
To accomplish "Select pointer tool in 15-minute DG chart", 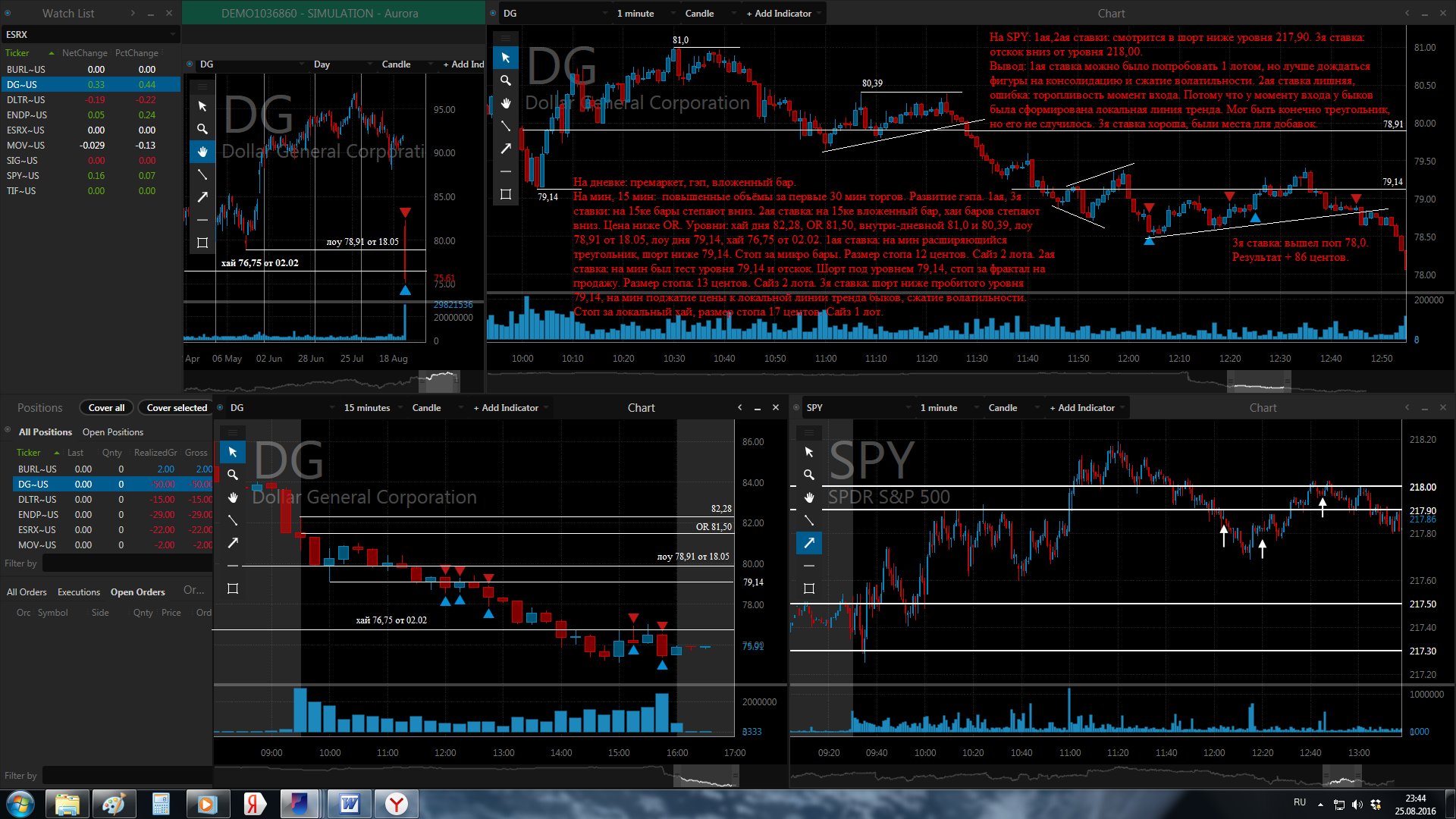I will tap(233, 452).
